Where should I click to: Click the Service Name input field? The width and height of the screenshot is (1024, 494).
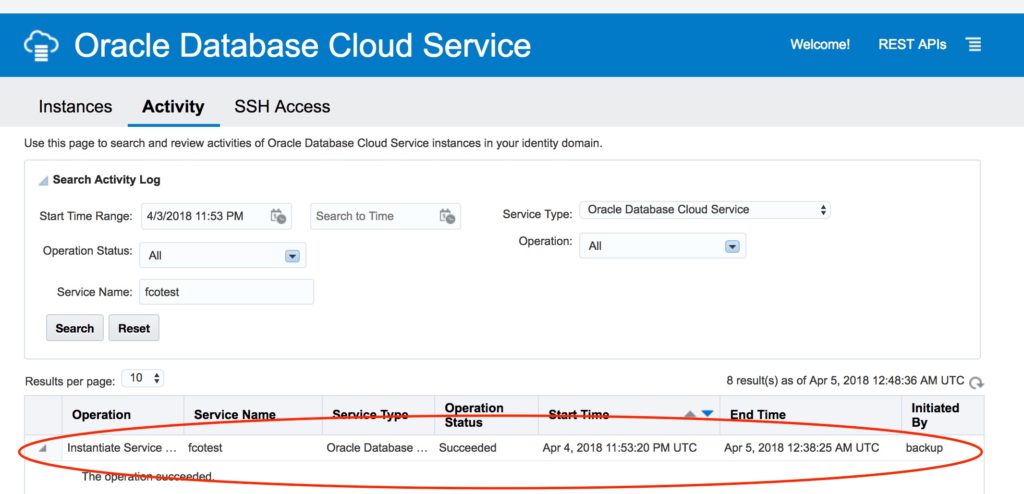coord(226,292)
